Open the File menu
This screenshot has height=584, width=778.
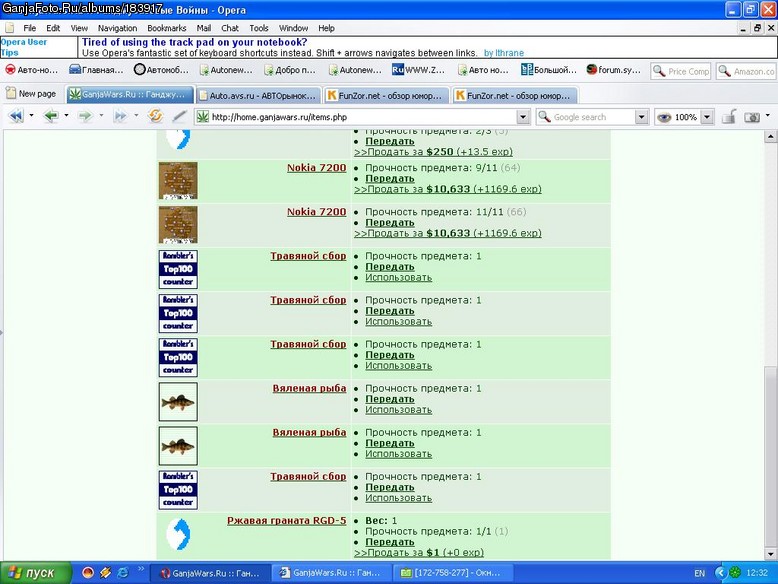click(x=29, y=28)
